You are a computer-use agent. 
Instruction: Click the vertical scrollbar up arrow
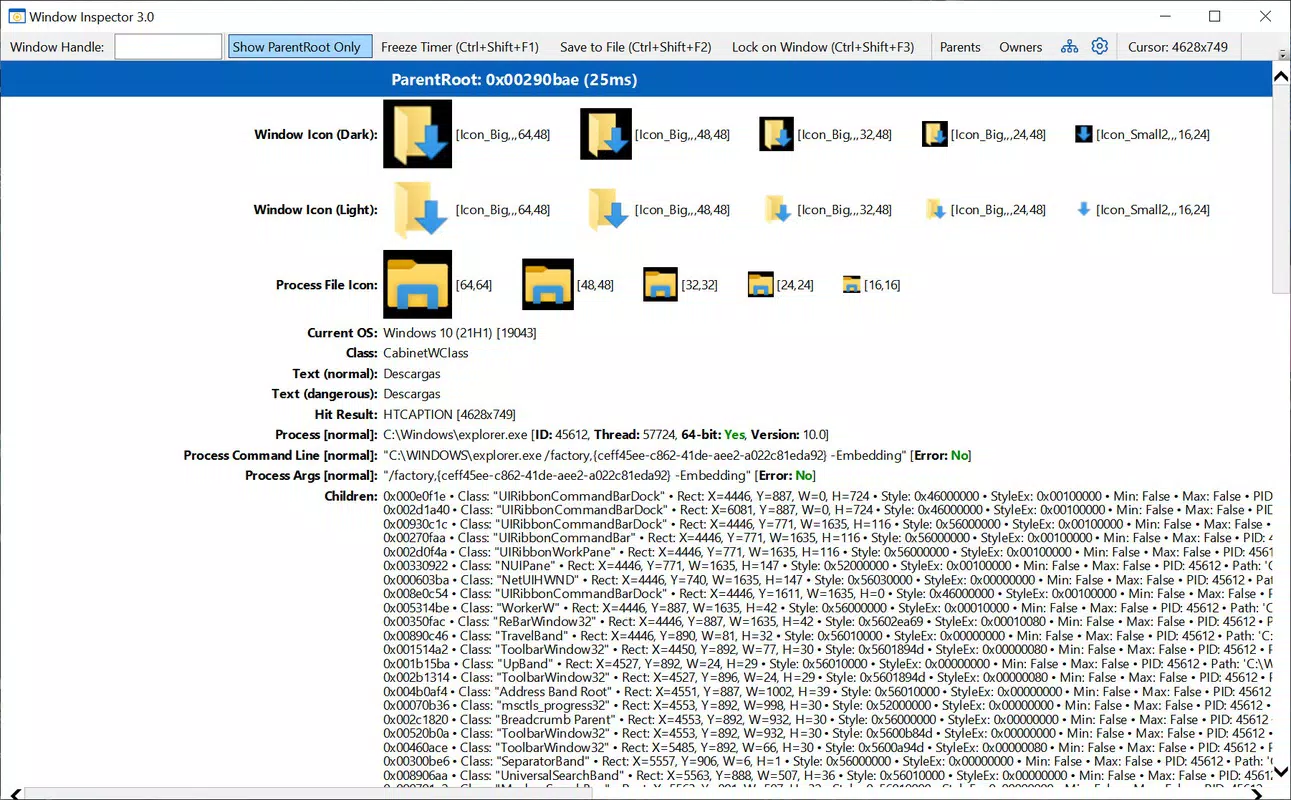pyautogui.click(x=1281, y=76)
